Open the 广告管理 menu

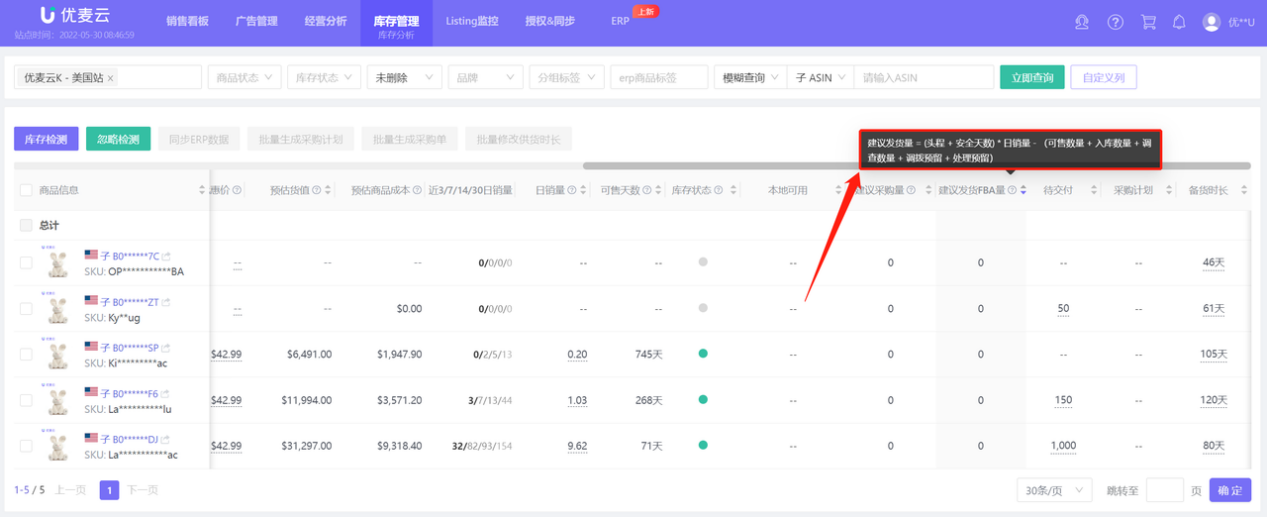[x=256, y=21]
